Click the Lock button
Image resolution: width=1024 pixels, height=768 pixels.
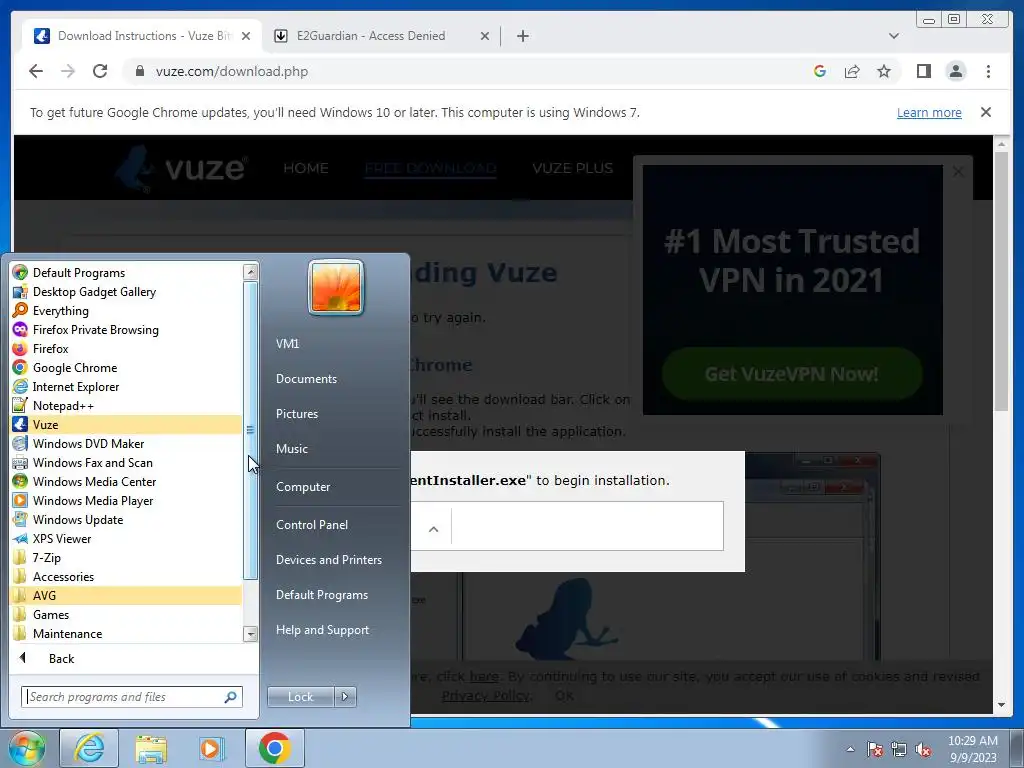point(300,697)
